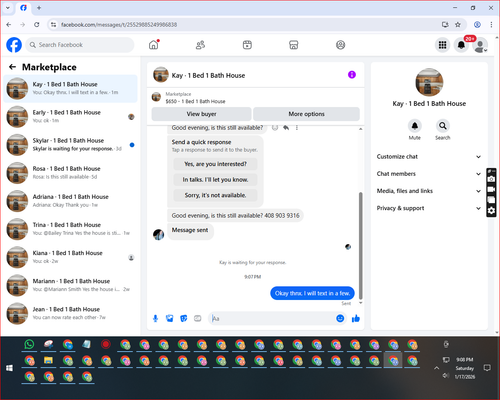500x400 pixels.
Task: Expand Media, files and links section
Action: [x=429, y=191]
